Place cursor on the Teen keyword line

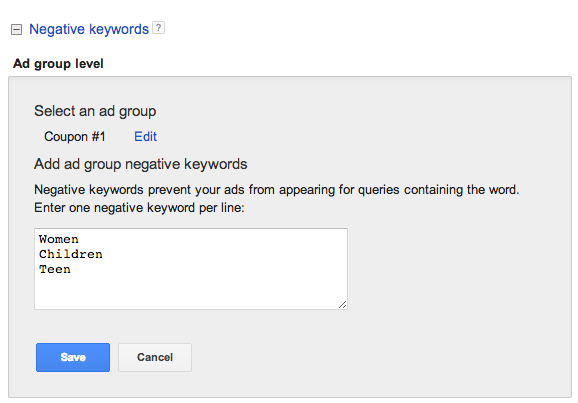point(55,269)
